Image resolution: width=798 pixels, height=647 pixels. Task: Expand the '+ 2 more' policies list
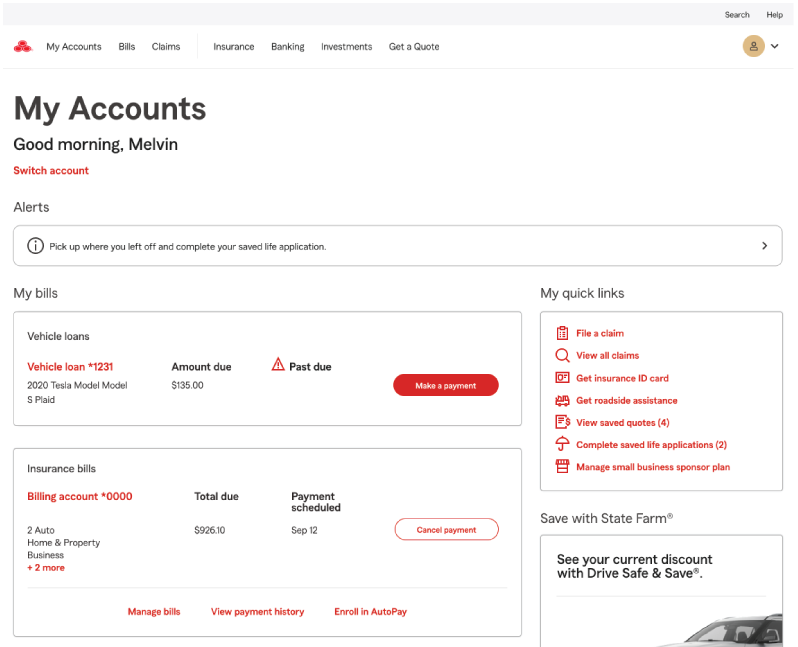[x=46, y=568]
